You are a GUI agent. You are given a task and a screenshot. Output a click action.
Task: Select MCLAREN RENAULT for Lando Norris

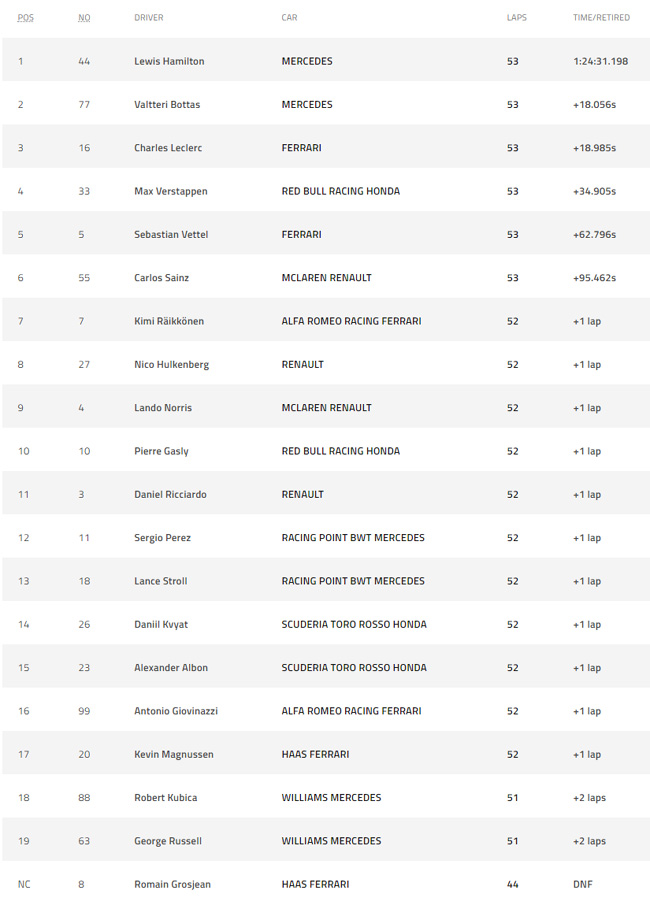click(x=326, y=407)
